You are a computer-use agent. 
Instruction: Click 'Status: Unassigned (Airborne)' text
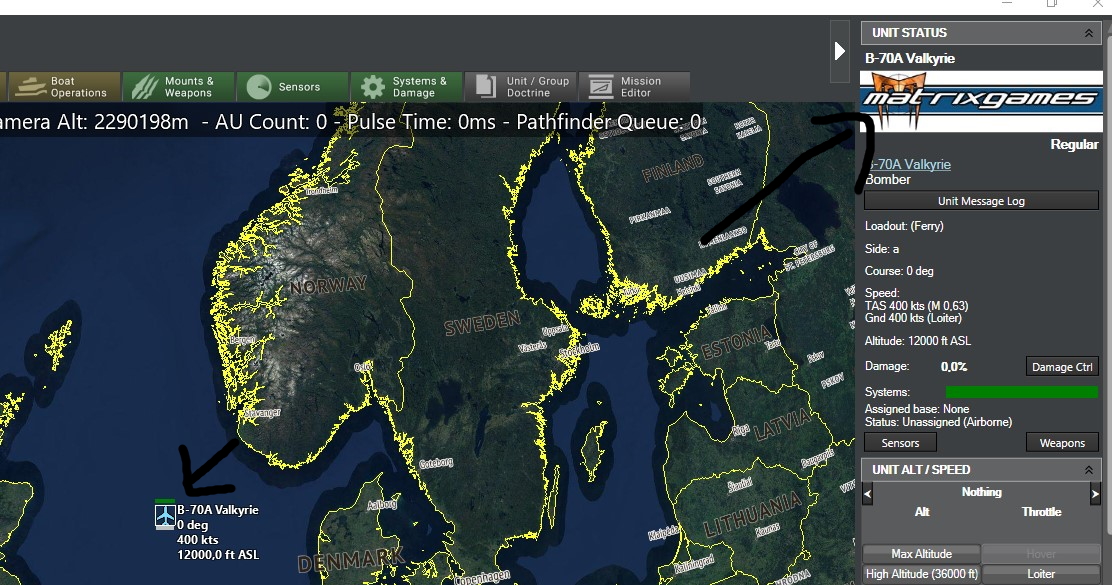point(938,422)
